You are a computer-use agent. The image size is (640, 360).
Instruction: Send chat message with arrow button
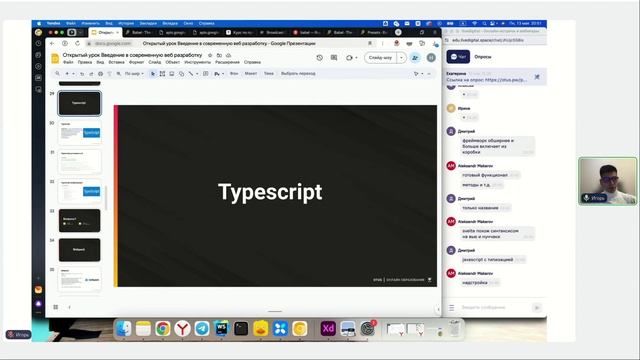[537, 307]
